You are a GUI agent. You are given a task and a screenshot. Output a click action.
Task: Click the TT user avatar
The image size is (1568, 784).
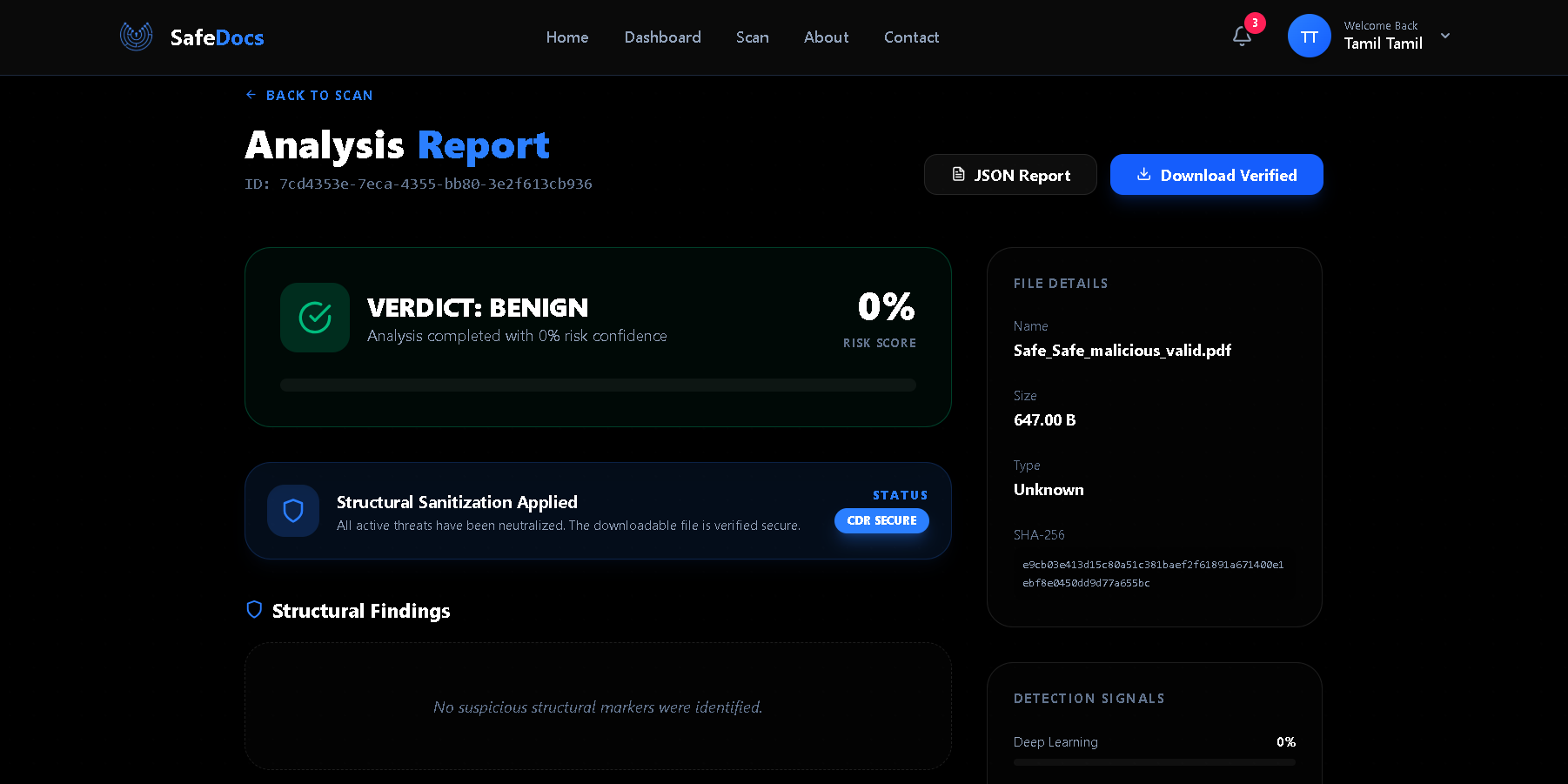[1309, 37]
